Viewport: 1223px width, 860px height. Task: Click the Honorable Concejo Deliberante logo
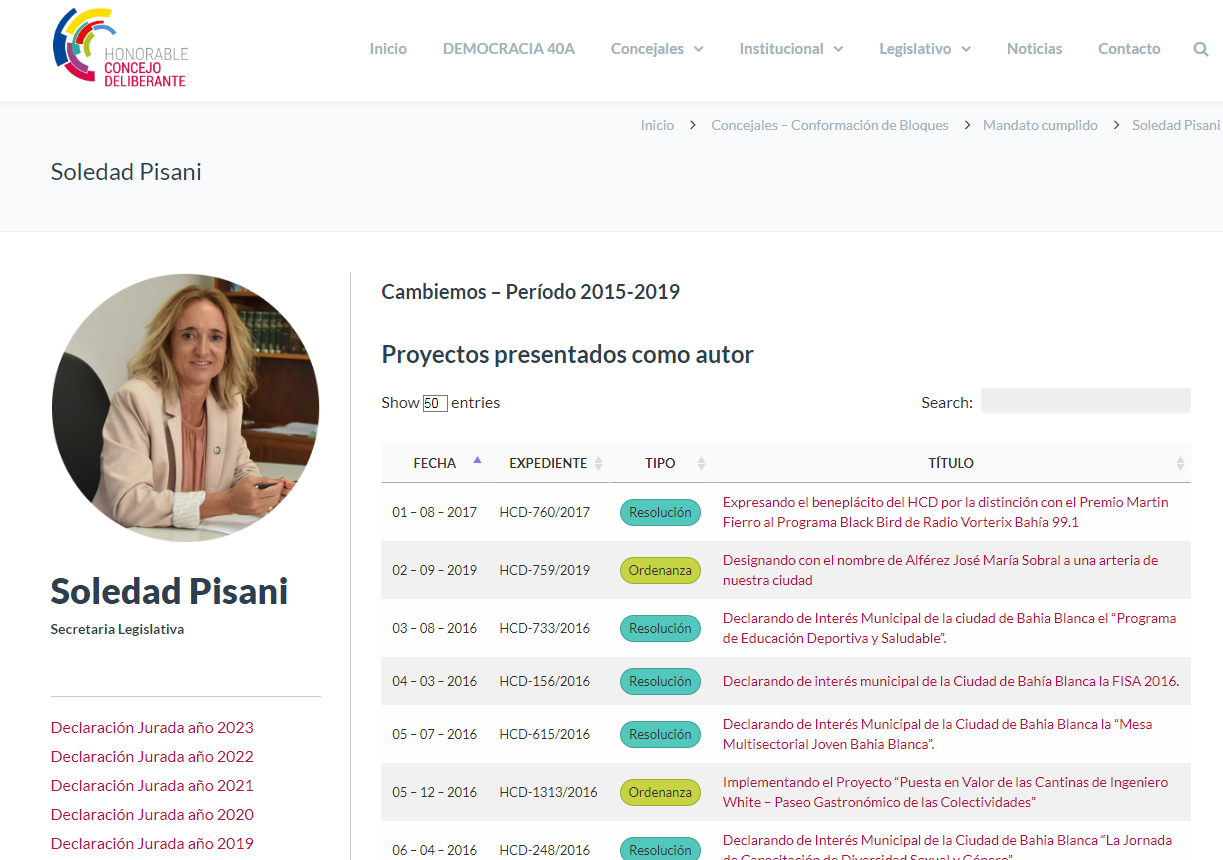120,50
